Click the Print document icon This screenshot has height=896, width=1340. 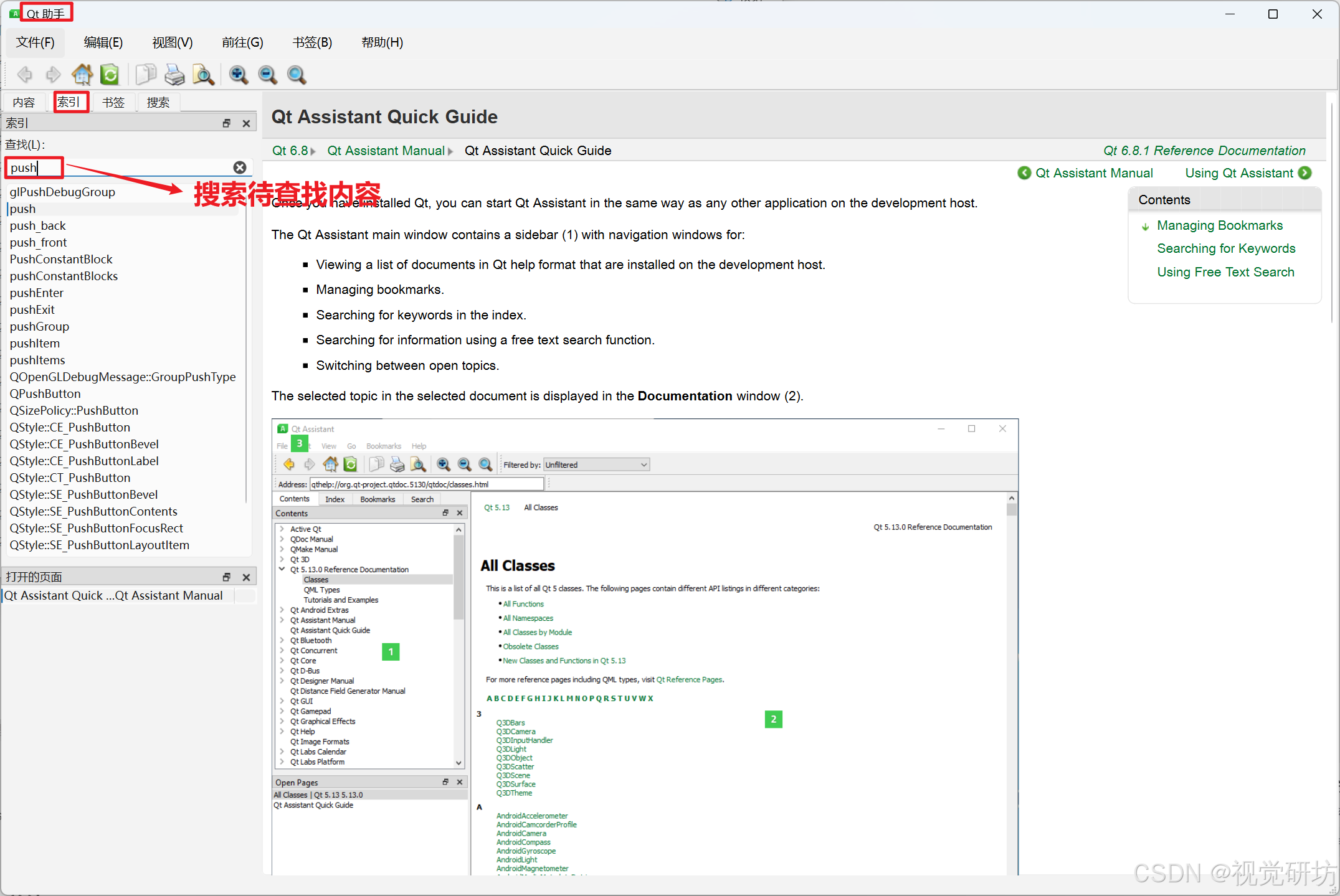pos(174,75)
